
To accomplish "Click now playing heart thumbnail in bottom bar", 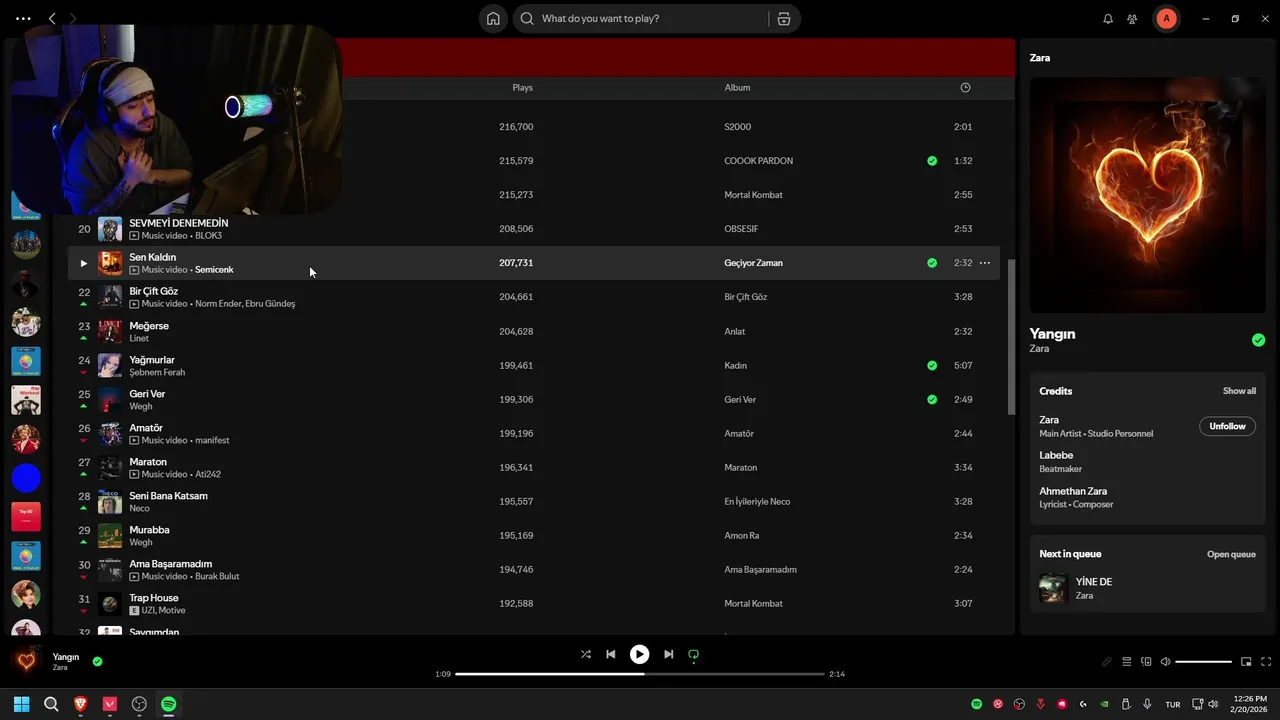I will coord(26,661).
